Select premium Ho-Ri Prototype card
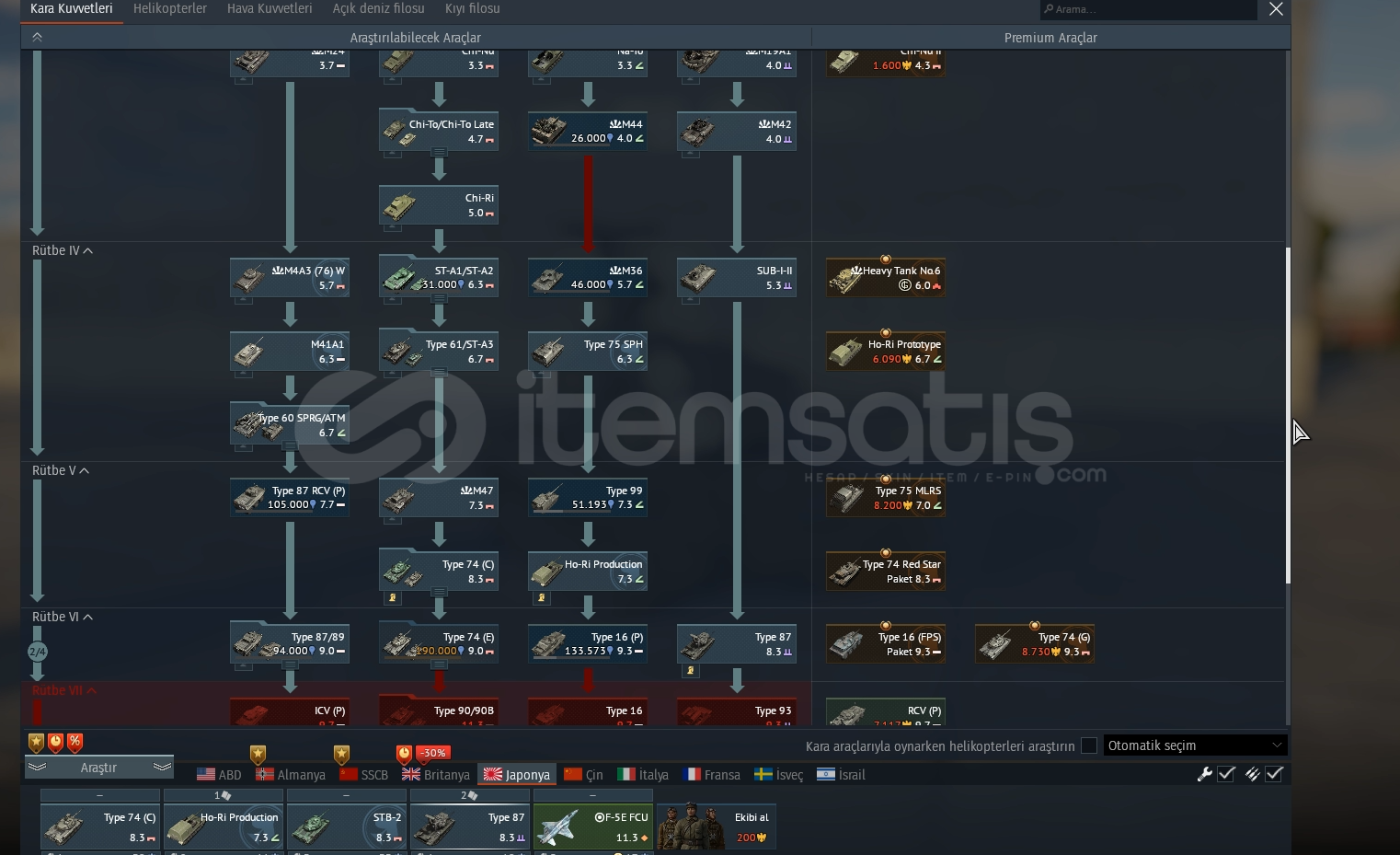The width and height of the screenshot is (1400, 855). [886, 352]
